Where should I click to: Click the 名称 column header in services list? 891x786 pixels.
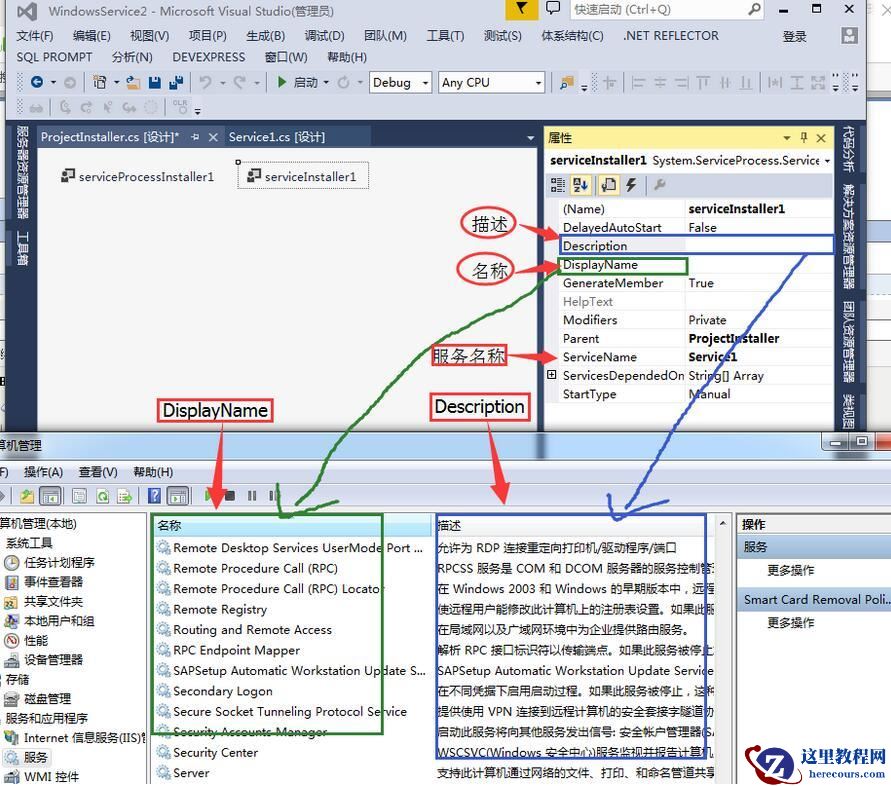point(293,526)
